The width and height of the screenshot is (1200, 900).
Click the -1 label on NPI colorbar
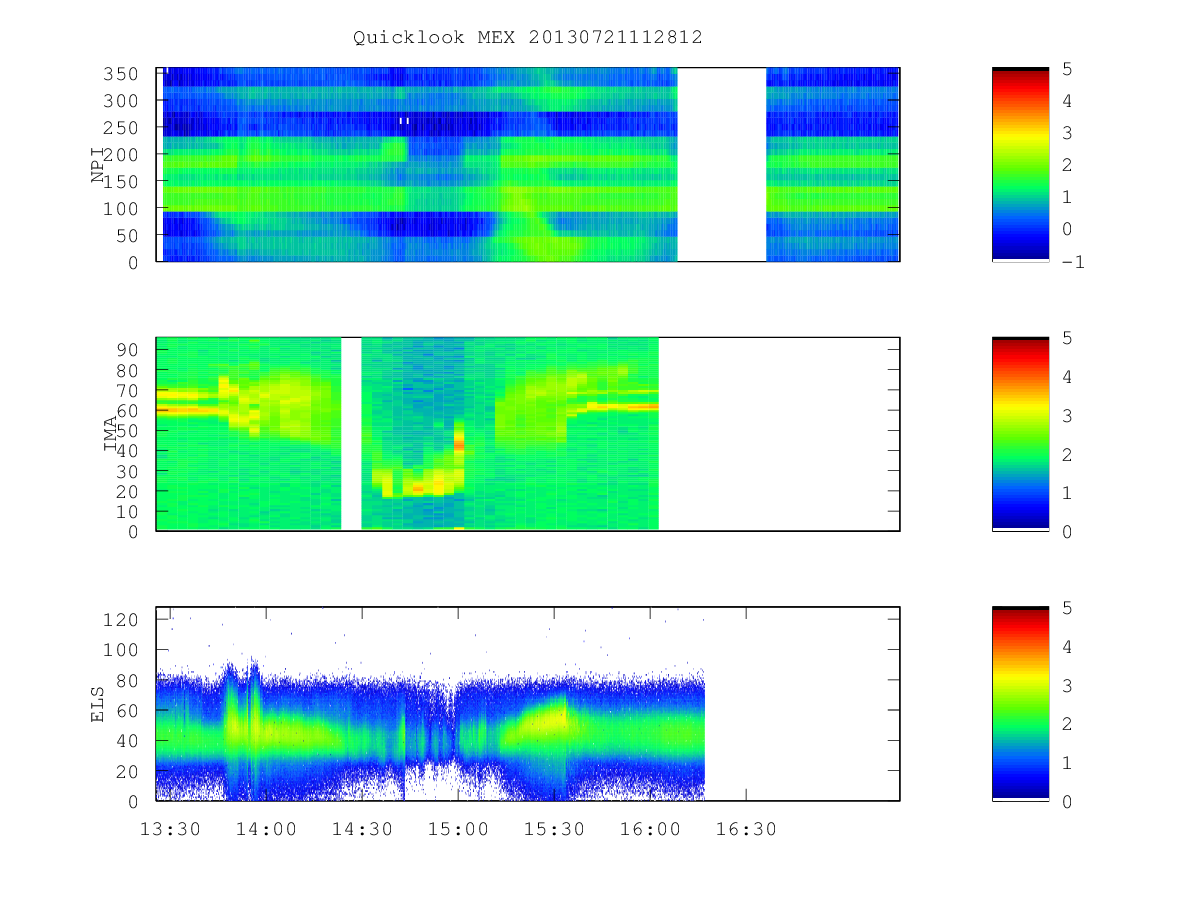pyautogui.click(x=1074, y=262)
